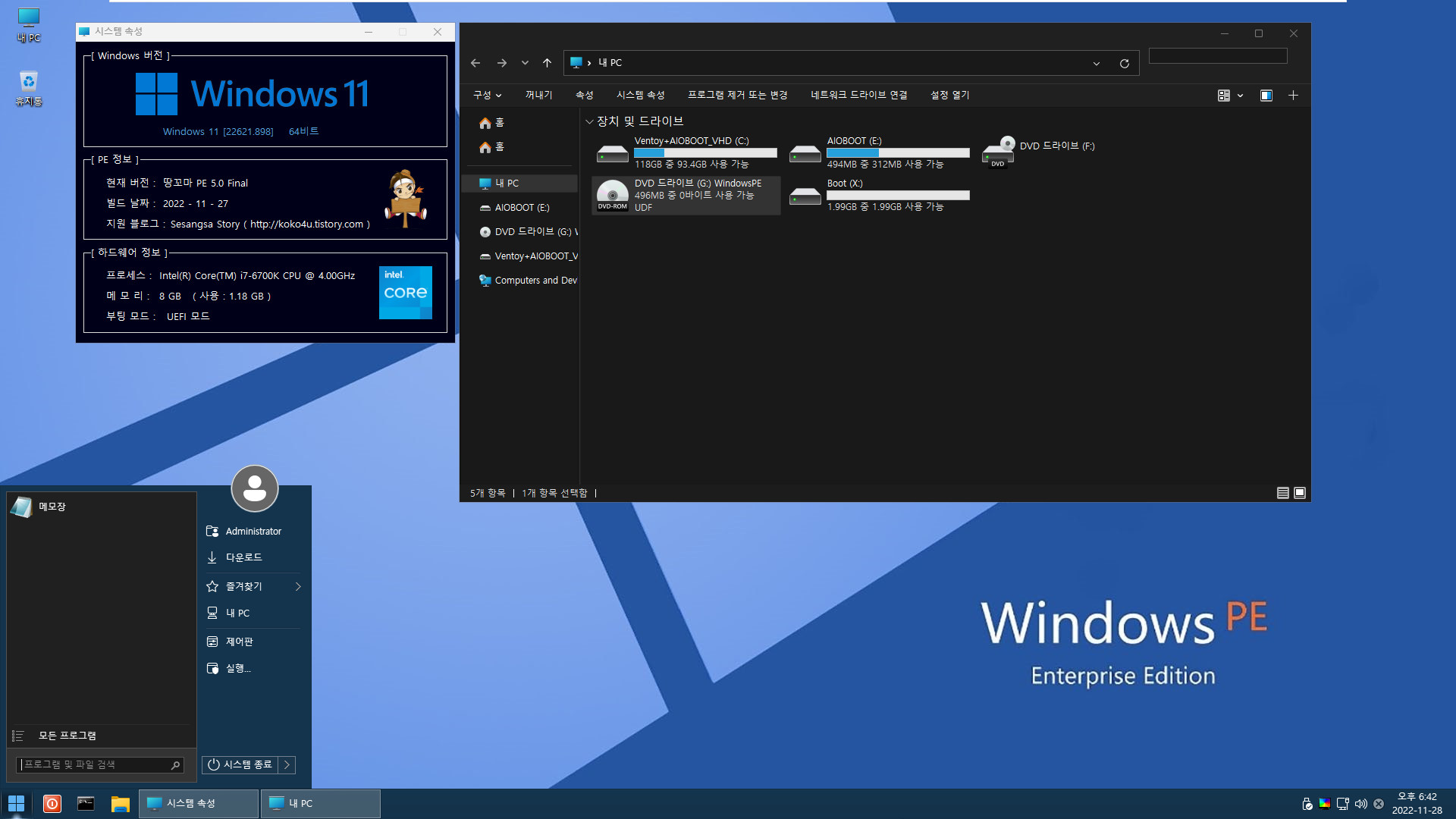
Task: Open 제어판 from the start menu
Action: point(253,642)
